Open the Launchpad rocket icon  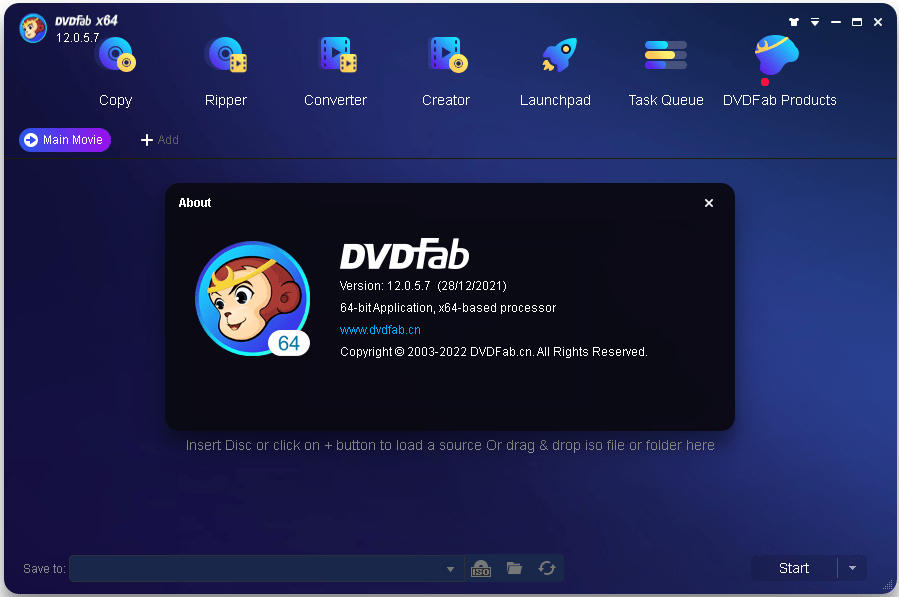[559, 56]
